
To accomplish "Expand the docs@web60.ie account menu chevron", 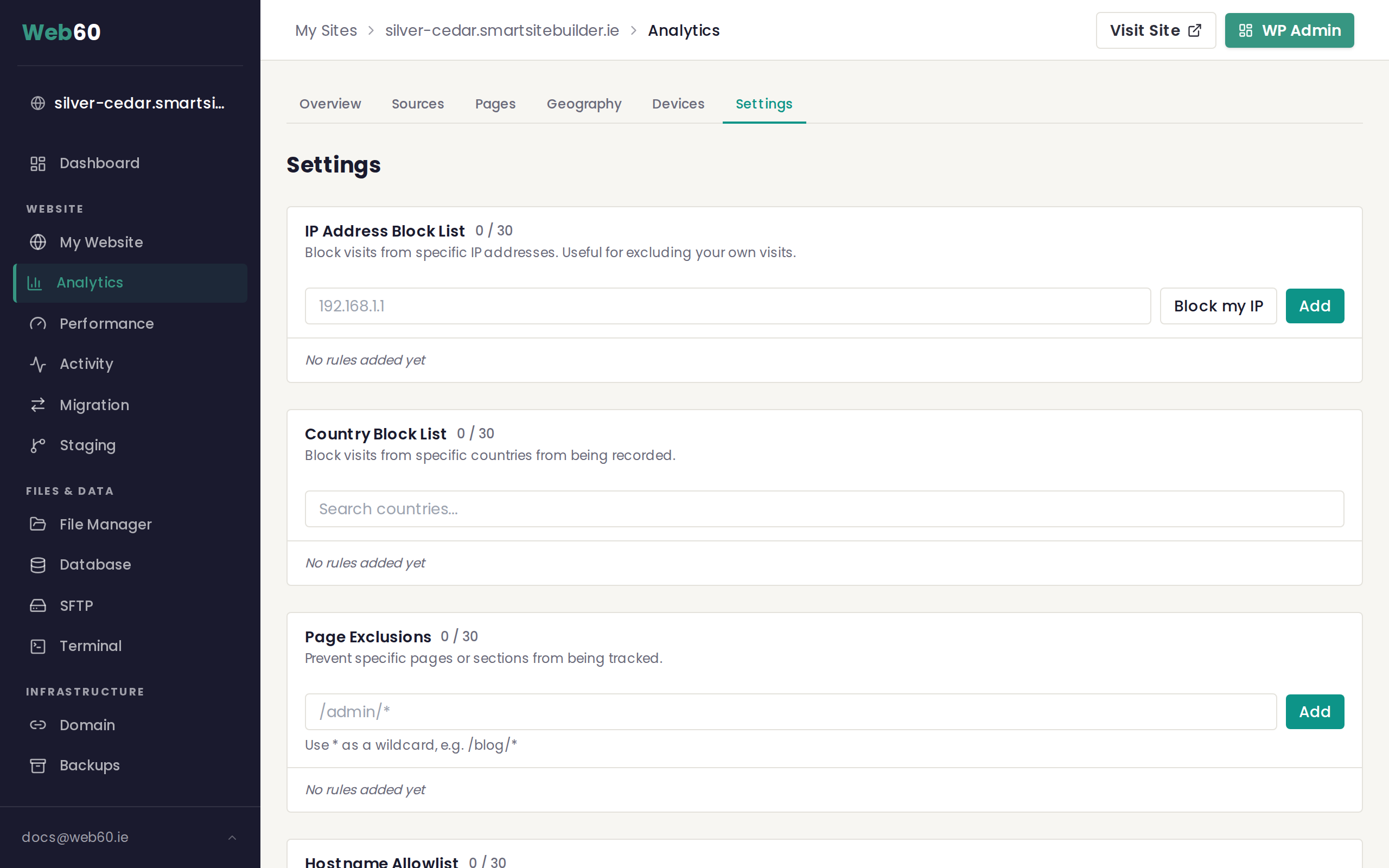I will click(x=232, y=838).
